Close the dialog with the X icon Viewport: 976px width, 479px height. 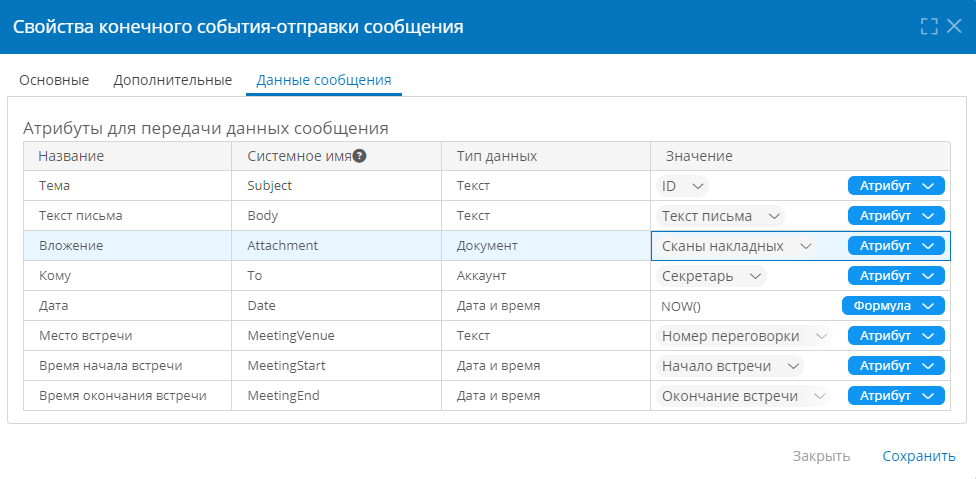coord(954,26)
